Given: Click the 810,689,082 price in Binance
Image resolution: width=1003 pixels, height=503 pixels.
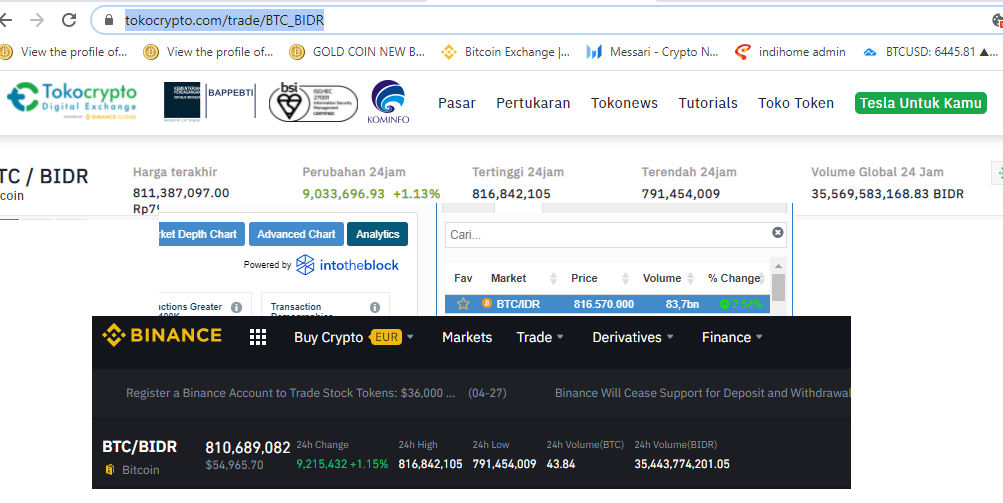Looking at the screenshot, I should (248, 447).
